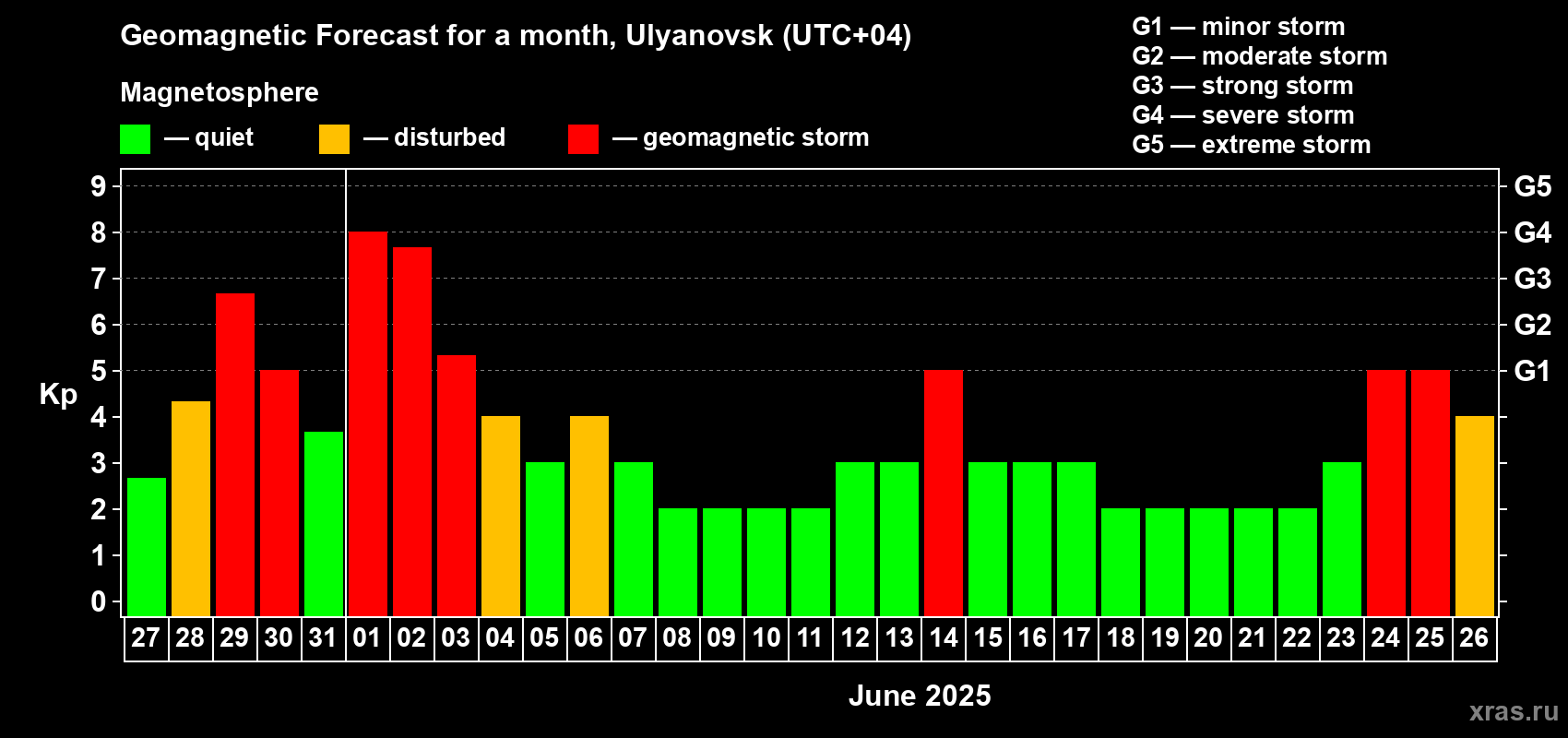Click date label 01 on the x-axis
The width and height of the screenshot is (1568, 738).
pos(367,638)
